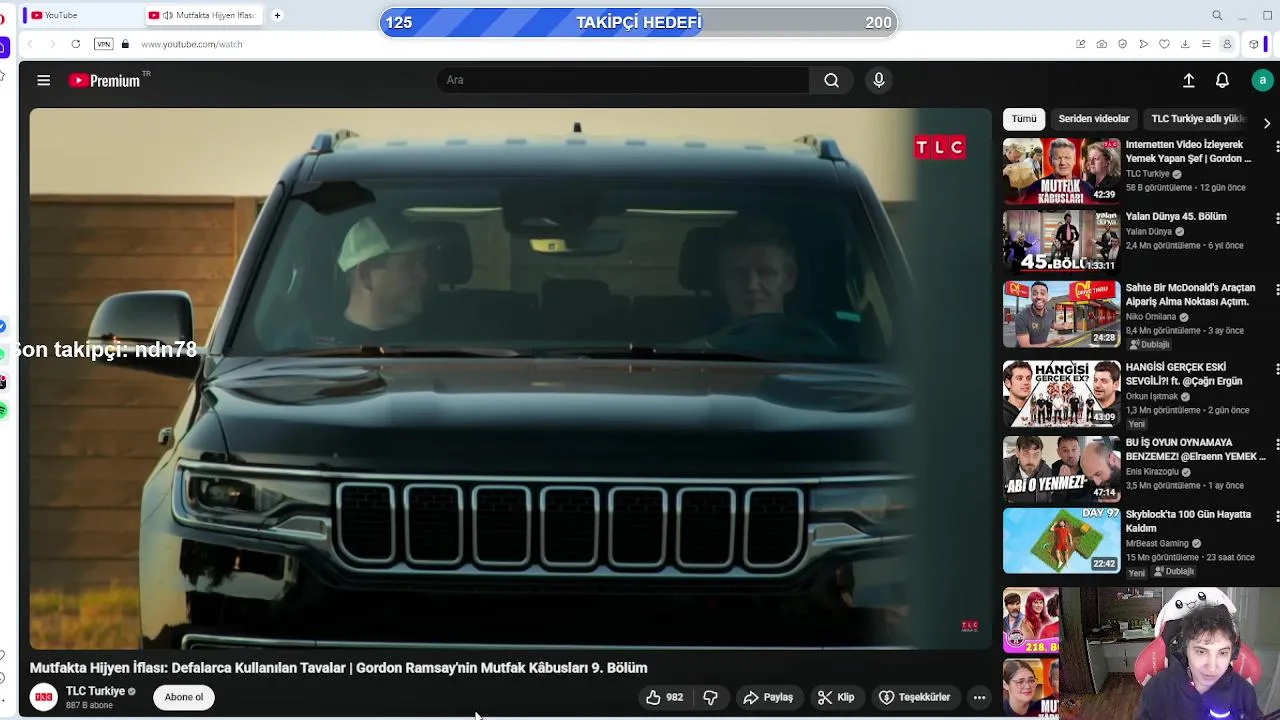Click the site security lock icon
The width and height of the screenshot is (1280, 720).
pyautogui.click(x=125, y=44)
